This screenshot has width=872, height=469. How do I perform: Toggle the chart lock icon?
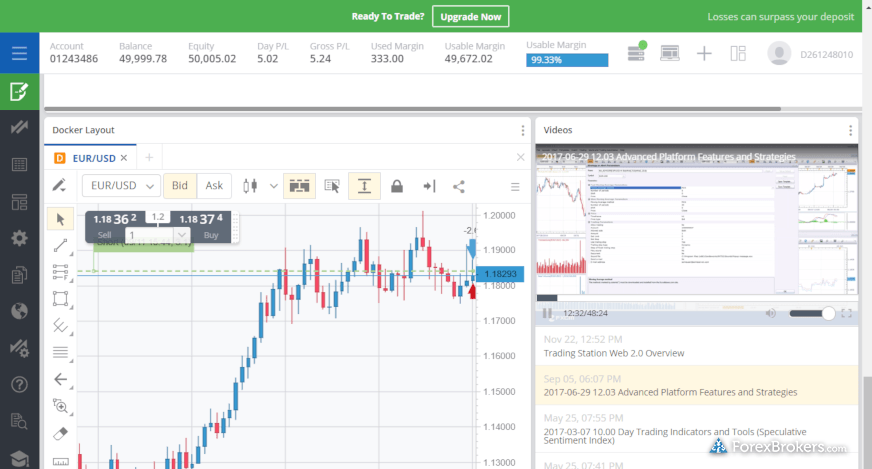(x=397, y=186)
